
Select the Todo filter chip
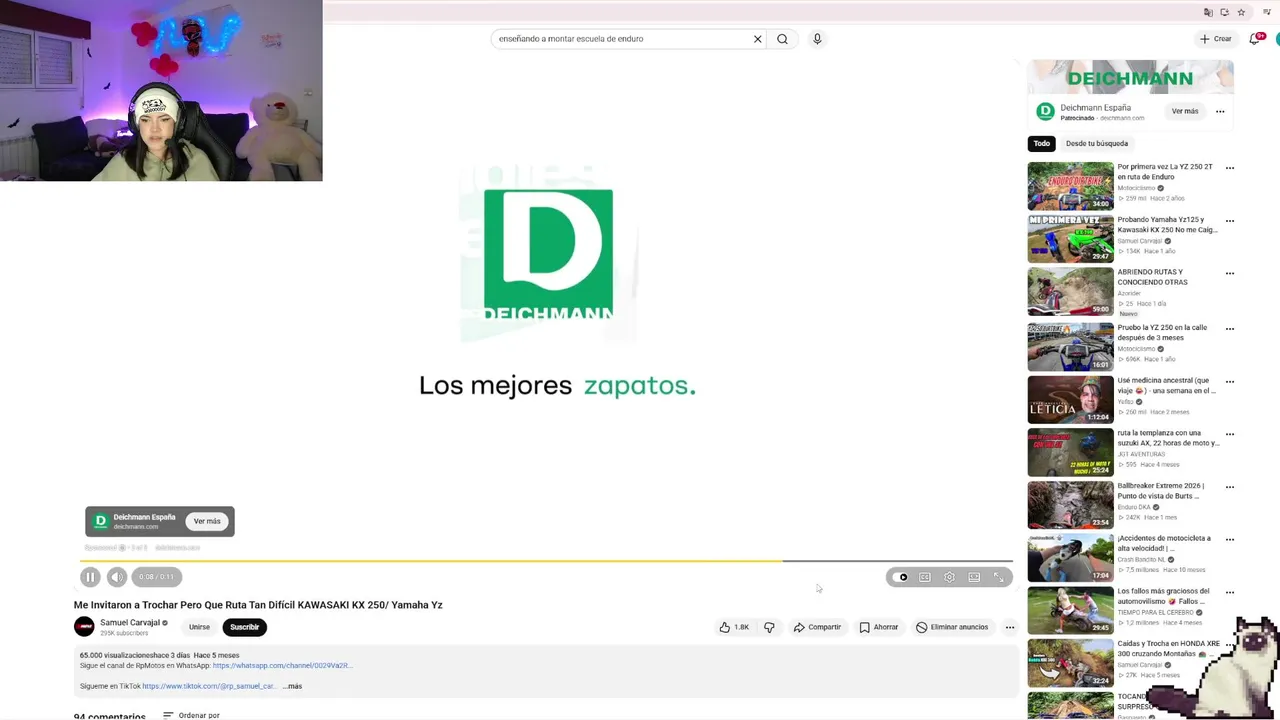(1042, 143)
